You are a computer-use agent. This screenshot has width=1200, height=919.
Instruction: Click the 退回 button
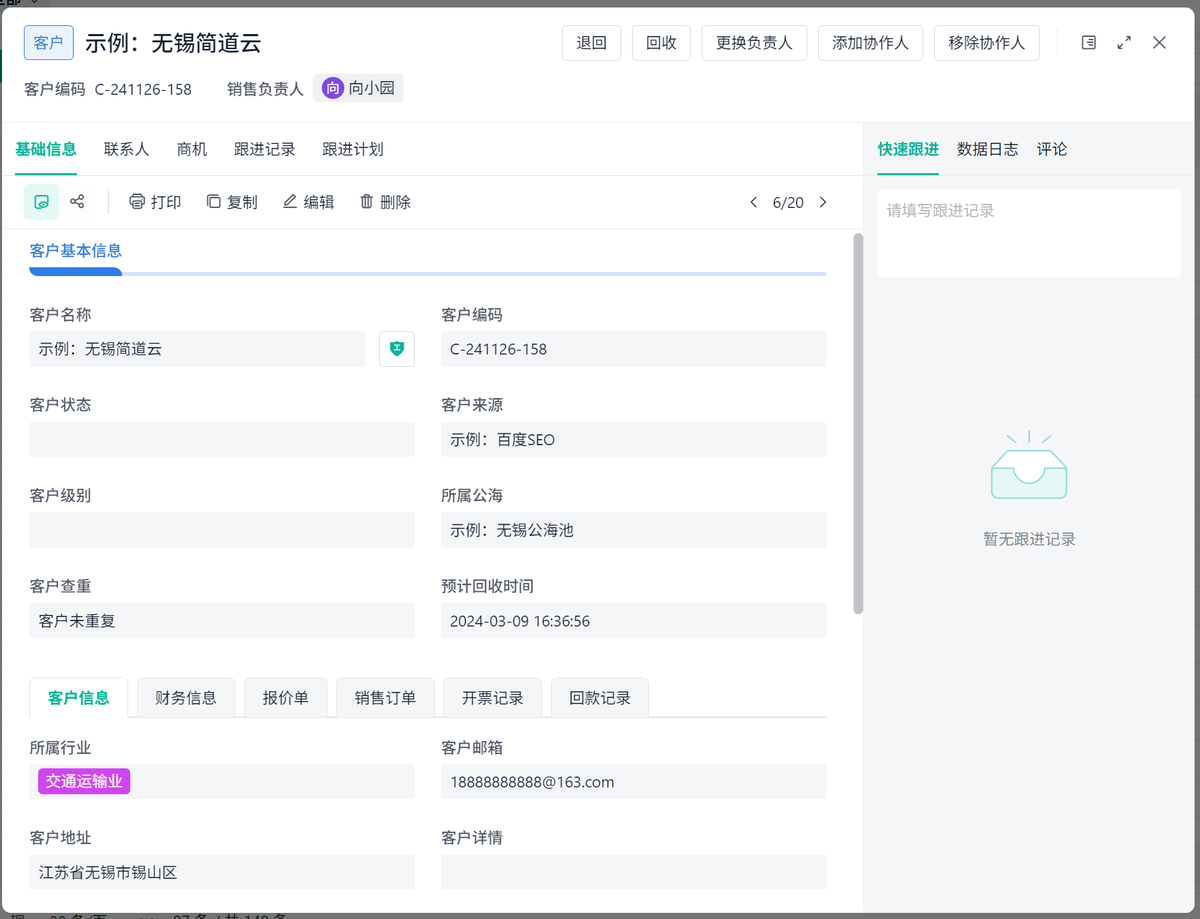[591, 43]
